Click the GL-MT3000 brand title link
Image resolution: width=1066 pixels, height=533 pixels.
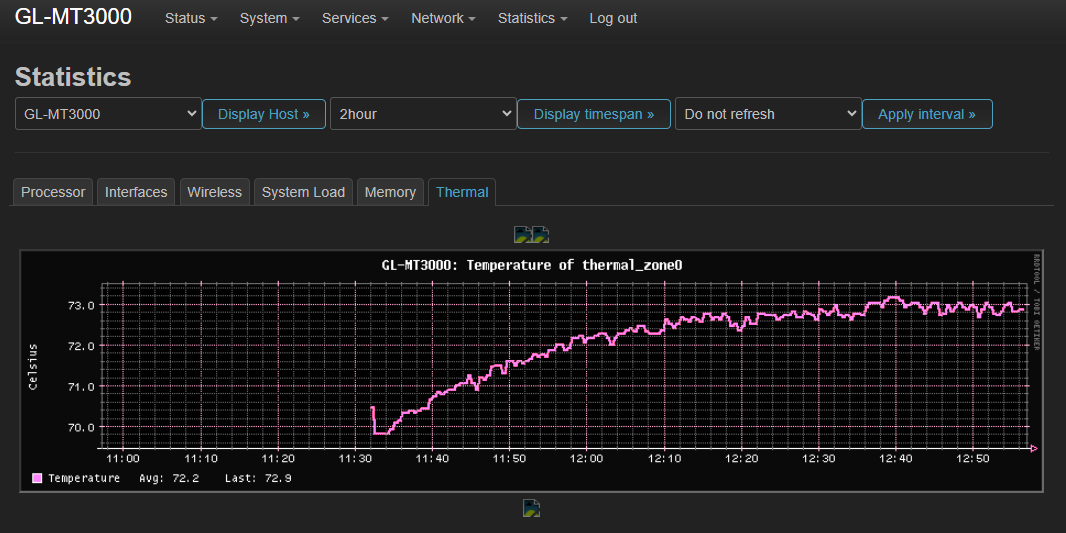(73, 17)
